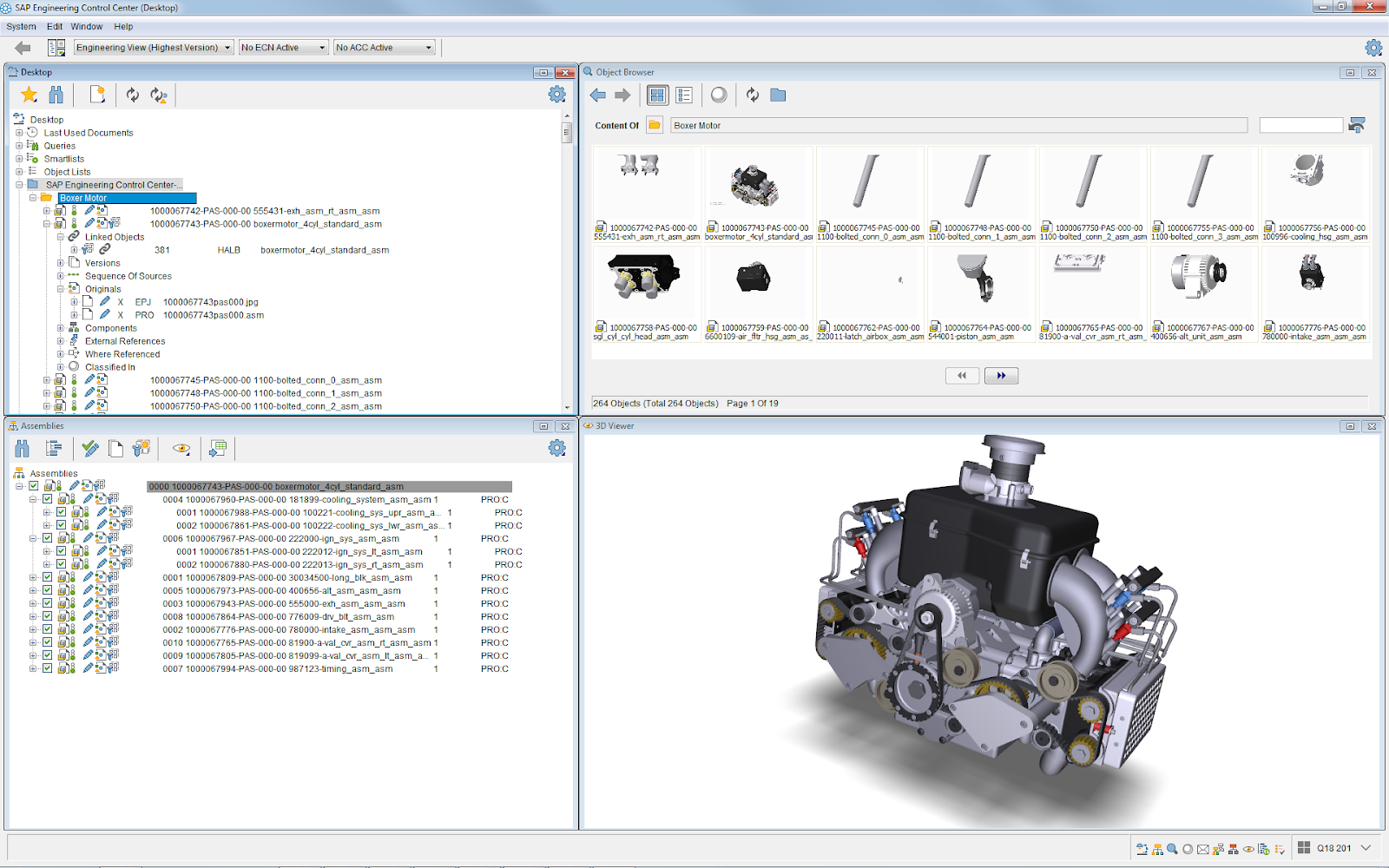Select Where Referenced node in tree
The image size is (1389, 868).
click(x=122, y=354)
